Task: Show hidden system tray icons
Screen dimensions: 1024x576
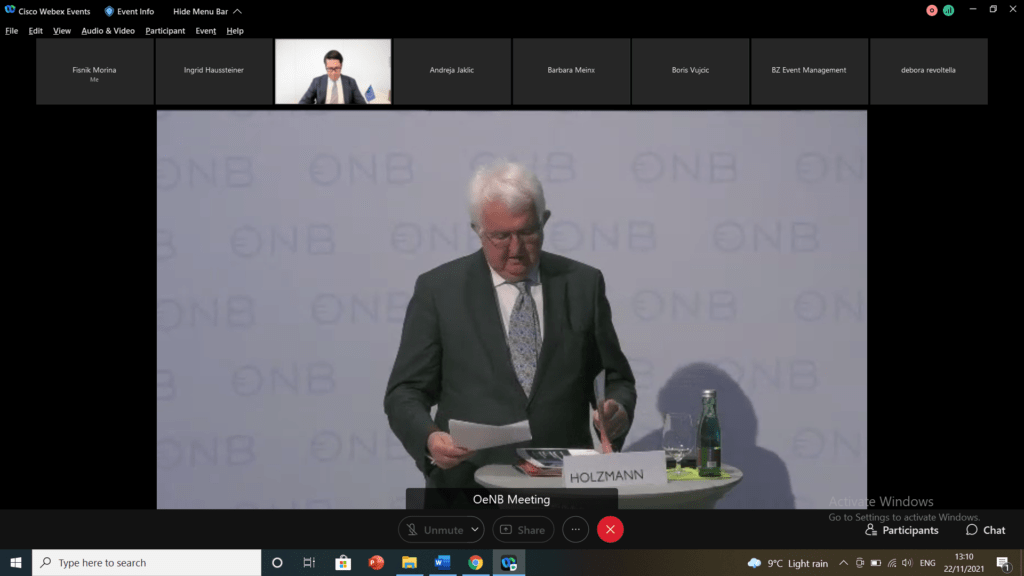Action: click(x=843, y=563)
